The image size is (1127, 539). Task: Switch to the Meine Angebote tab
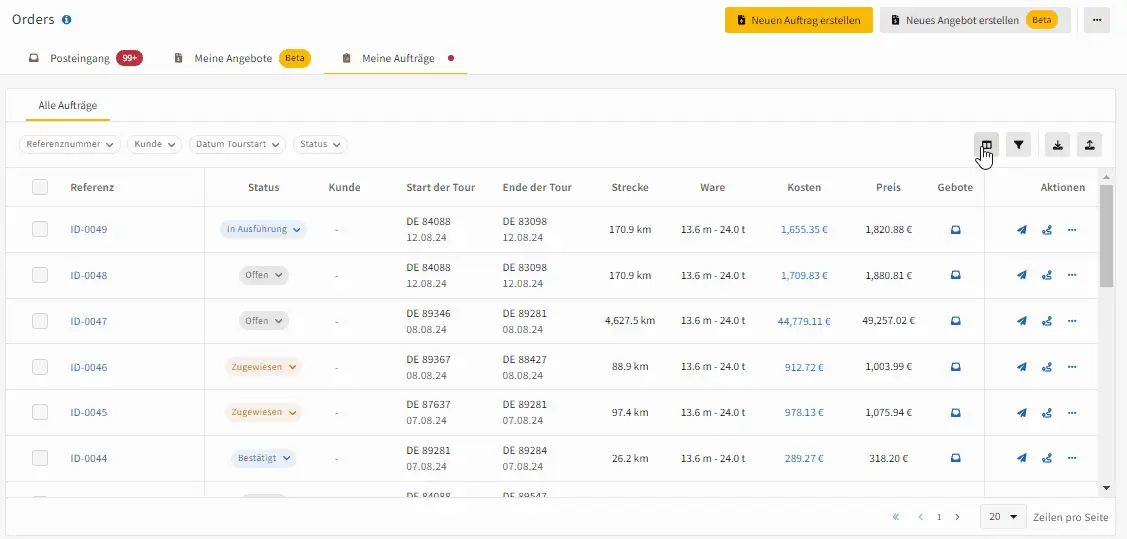tap(242, 58)
